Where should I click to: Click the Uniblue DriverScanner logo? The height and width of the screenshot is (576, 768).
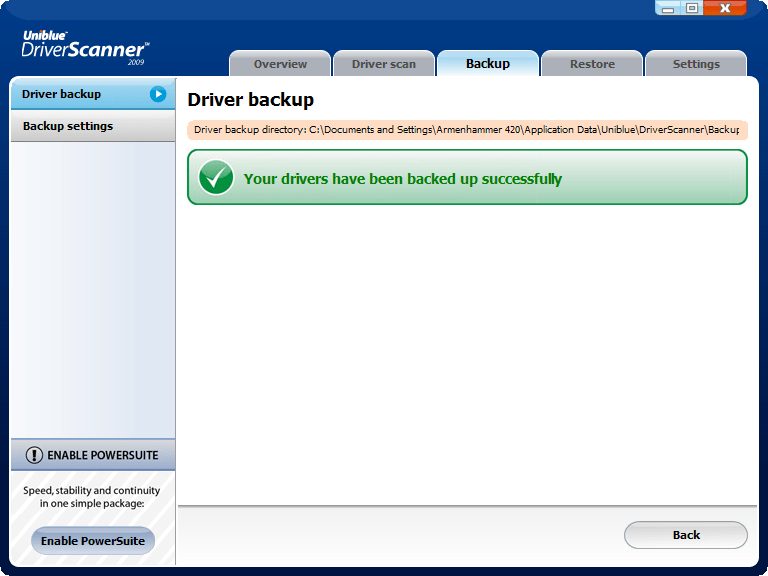coord(85,48)
